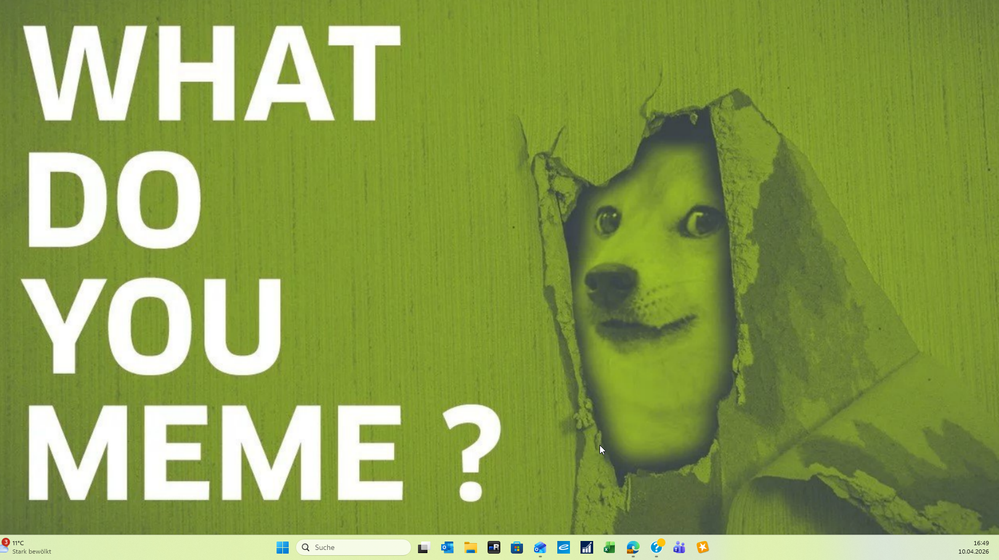Click the Suche search box
The height and width of the screenshot is (560, 999).
point(353,547)
